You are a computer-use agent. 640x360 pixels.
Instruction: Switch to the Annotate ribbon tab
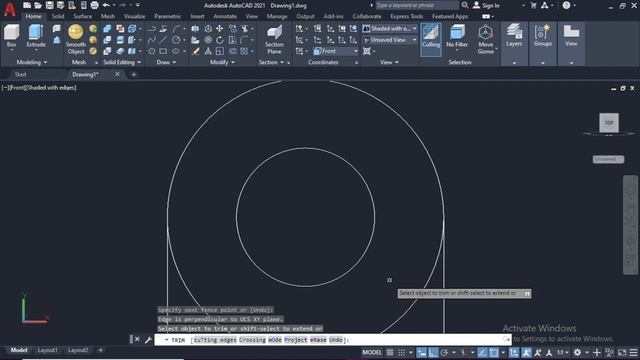pos(225,16)
